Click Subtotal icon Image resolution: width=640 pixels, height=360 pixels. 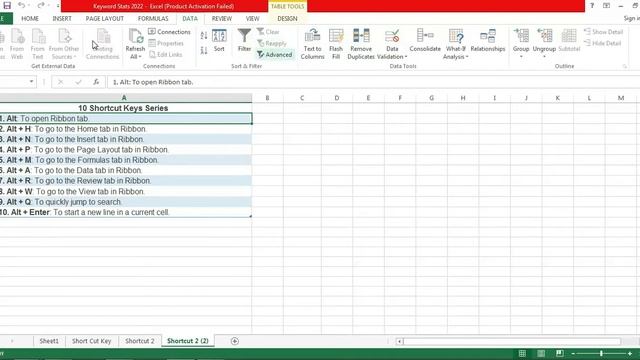pos(569,40)
